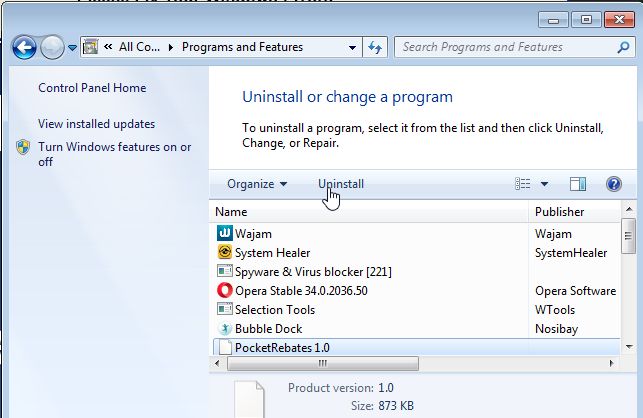
Task: Sort by the Name column header
Action: pyautogui.click(x=231, y=212)
